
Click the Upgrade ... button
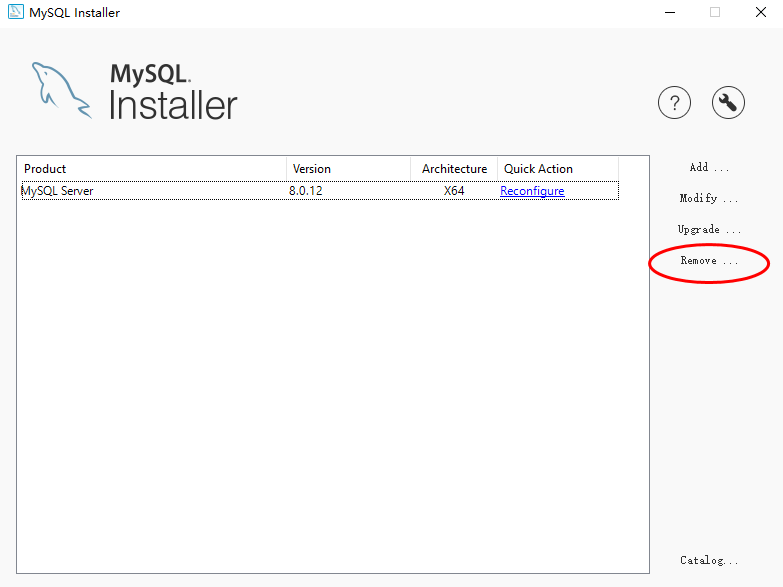click(709, 229)
